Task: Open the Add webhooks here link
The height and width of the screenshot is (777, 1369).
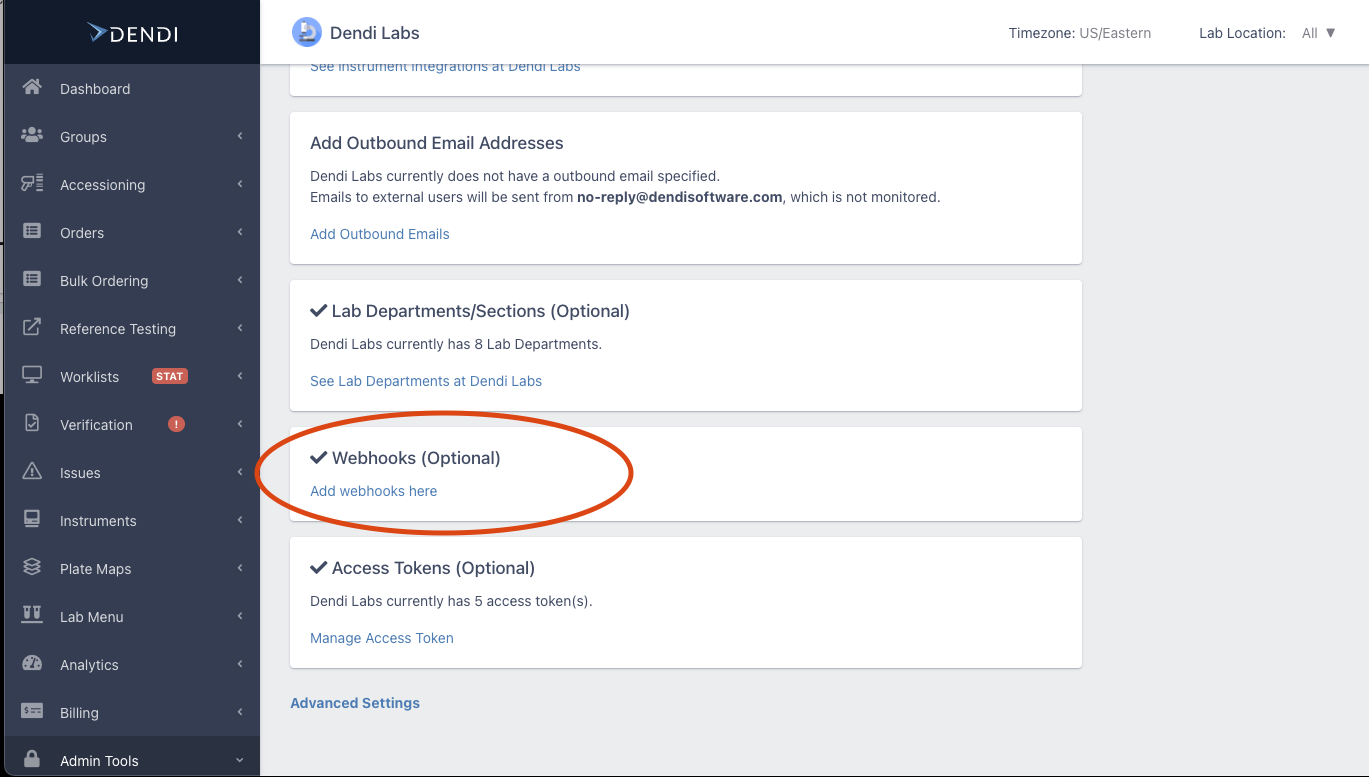Action: pos(373,491)
